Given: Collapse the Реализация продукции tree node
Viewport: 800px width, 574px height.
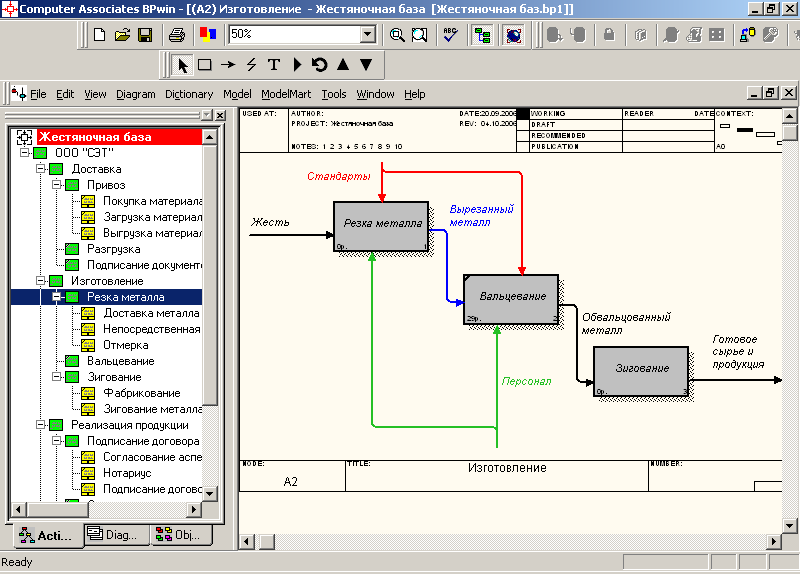Looking at the screenshot, I should coord(41,425).
